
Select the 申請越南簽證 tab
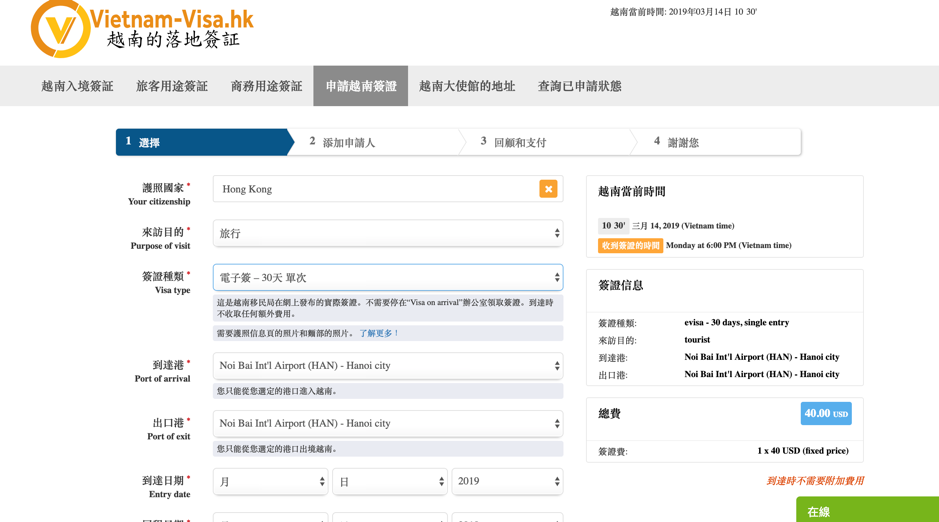361,86
